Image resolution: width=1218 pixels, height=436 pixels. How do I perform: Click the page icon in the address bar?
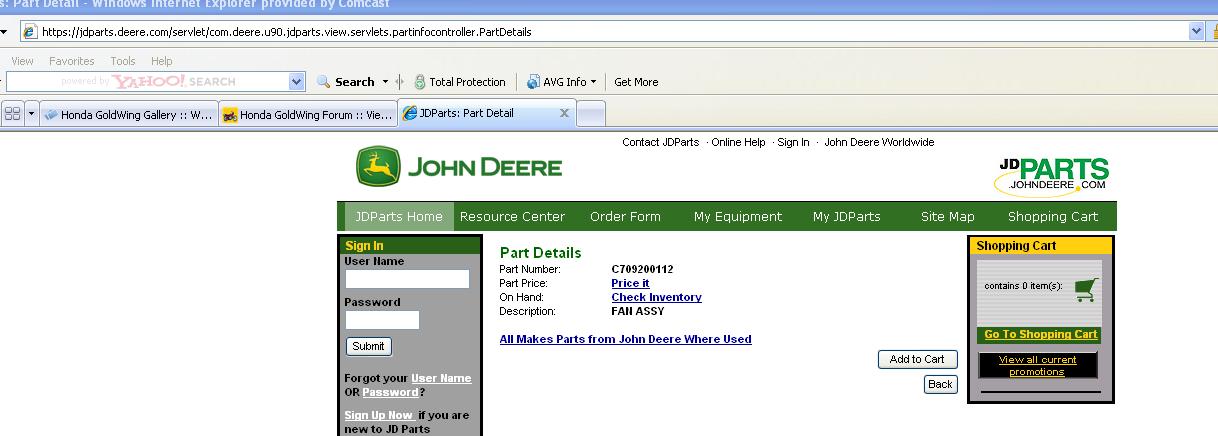click(x=30, y=31)
